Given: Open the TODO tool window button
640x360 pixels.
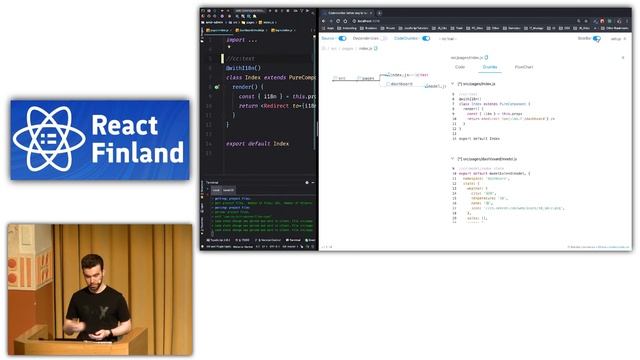Looking at the screenshot, I should [x=243, y=240].
